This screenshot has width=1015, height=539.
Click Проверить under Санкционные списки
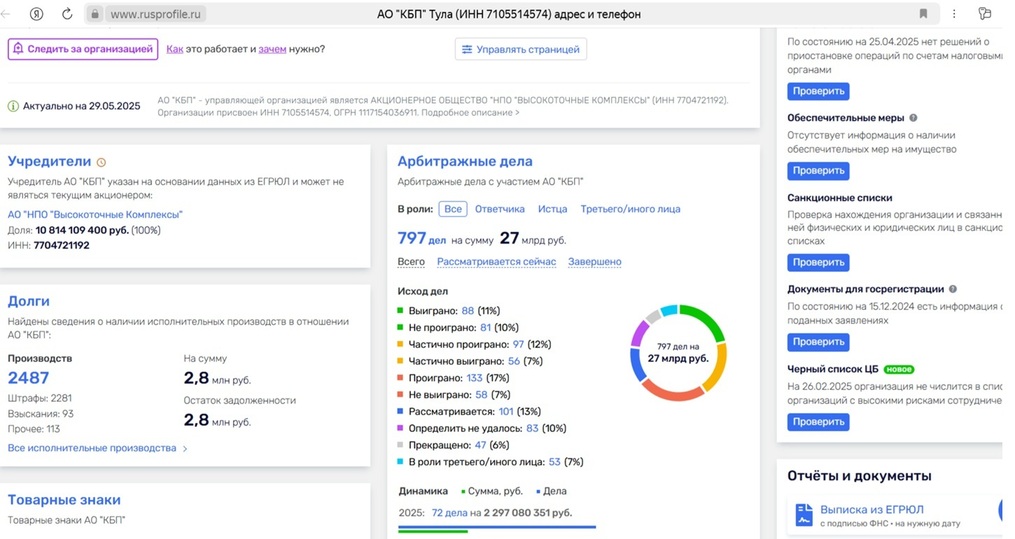818,263
